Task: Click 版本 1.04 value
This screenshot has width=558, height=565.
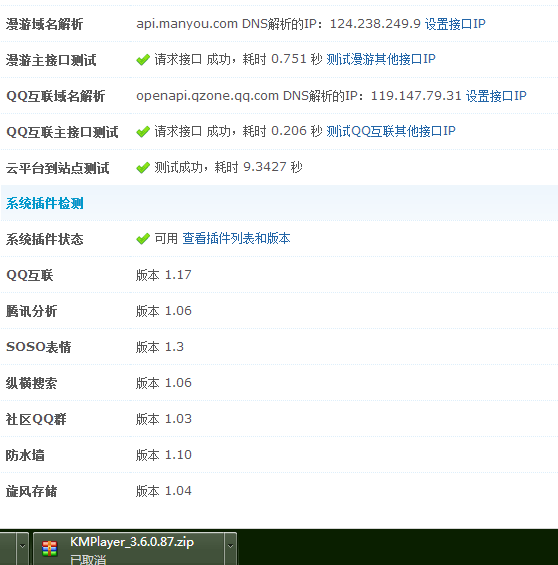Action: [164, 491]
